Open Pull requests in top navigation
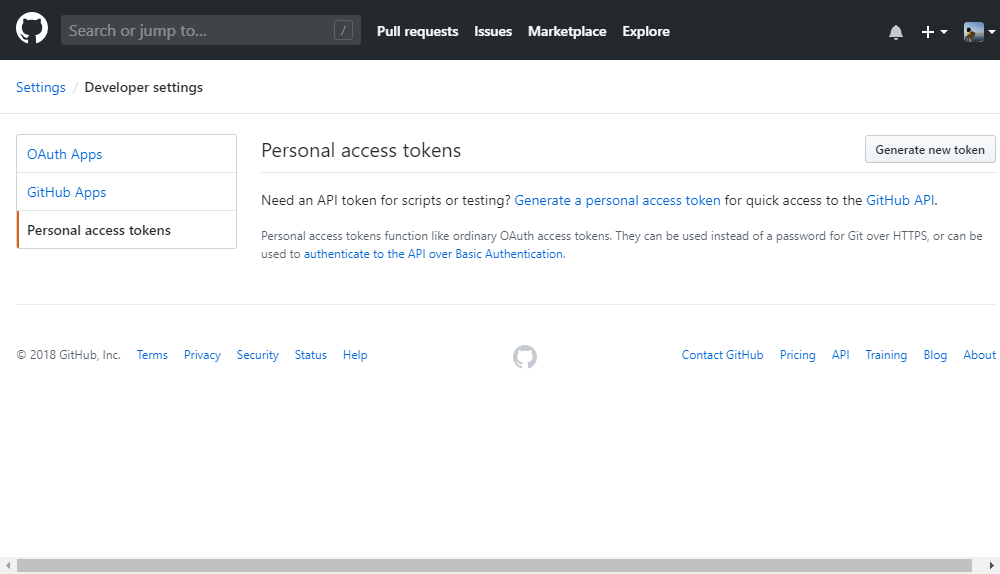Image resolution: width=1000 pixels, height=574 pixels. click(417, 31)
